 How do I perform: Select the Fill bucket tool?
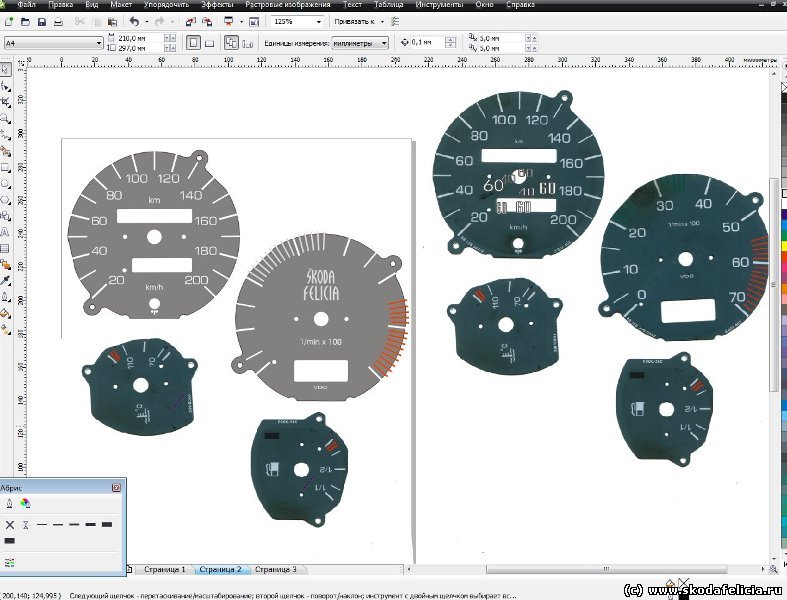point(5,314)
